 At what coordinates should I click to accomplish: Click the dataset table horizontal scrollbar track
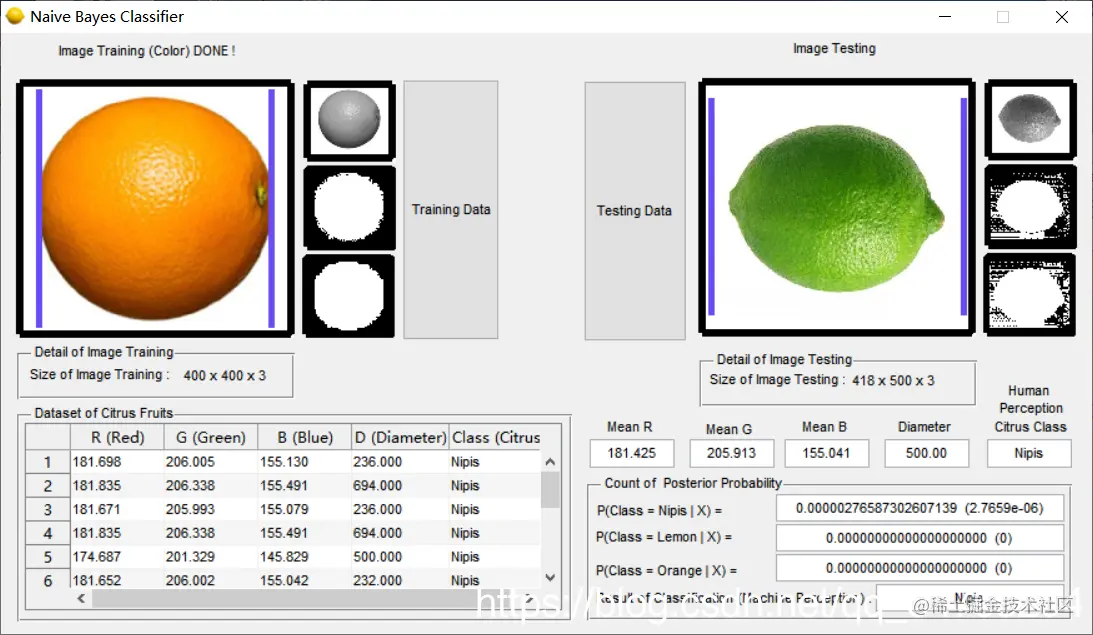305,598
